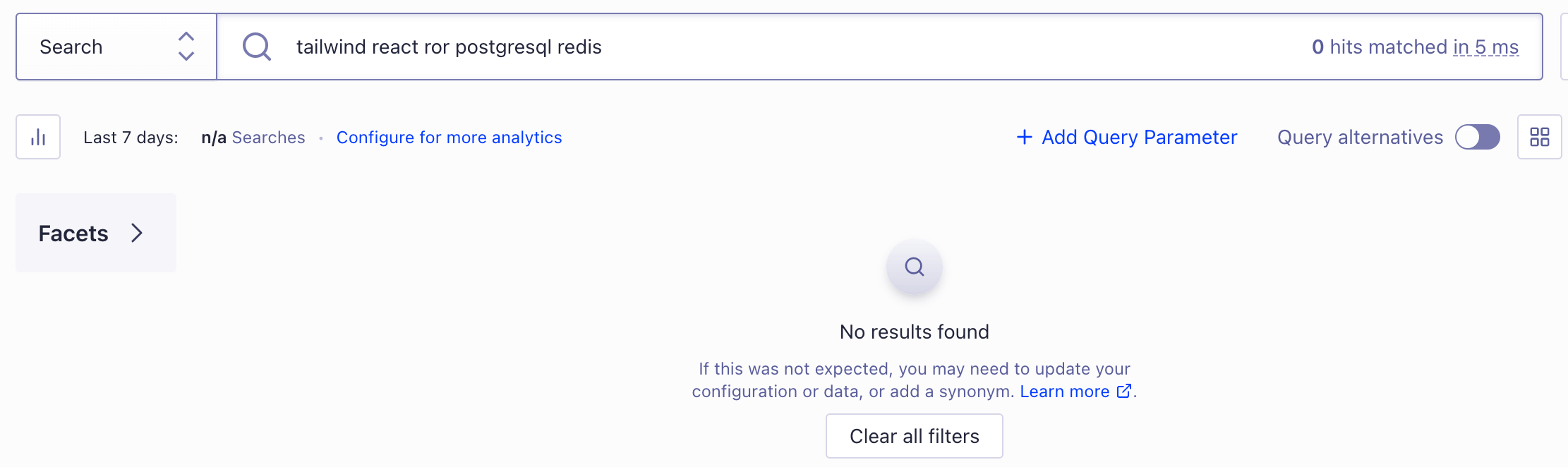
Task: Click the external link icon next to Learn more
Action: [x=1124, y=392]
